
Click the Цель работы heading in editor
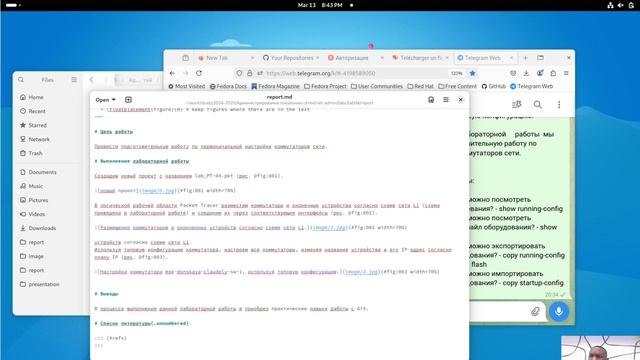(116, 132)
